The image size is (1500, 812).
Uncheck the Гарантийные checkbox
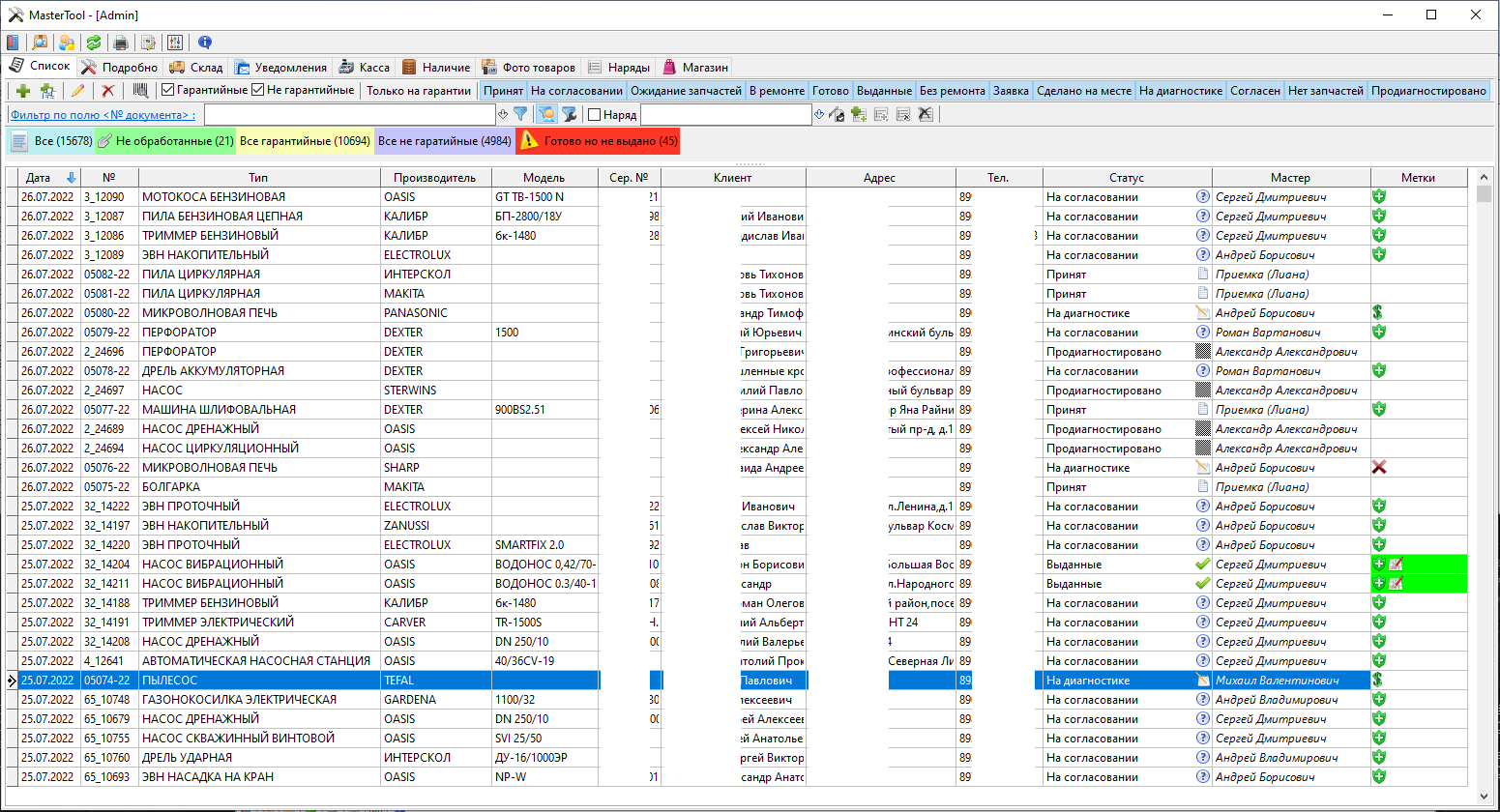(168, 90)
